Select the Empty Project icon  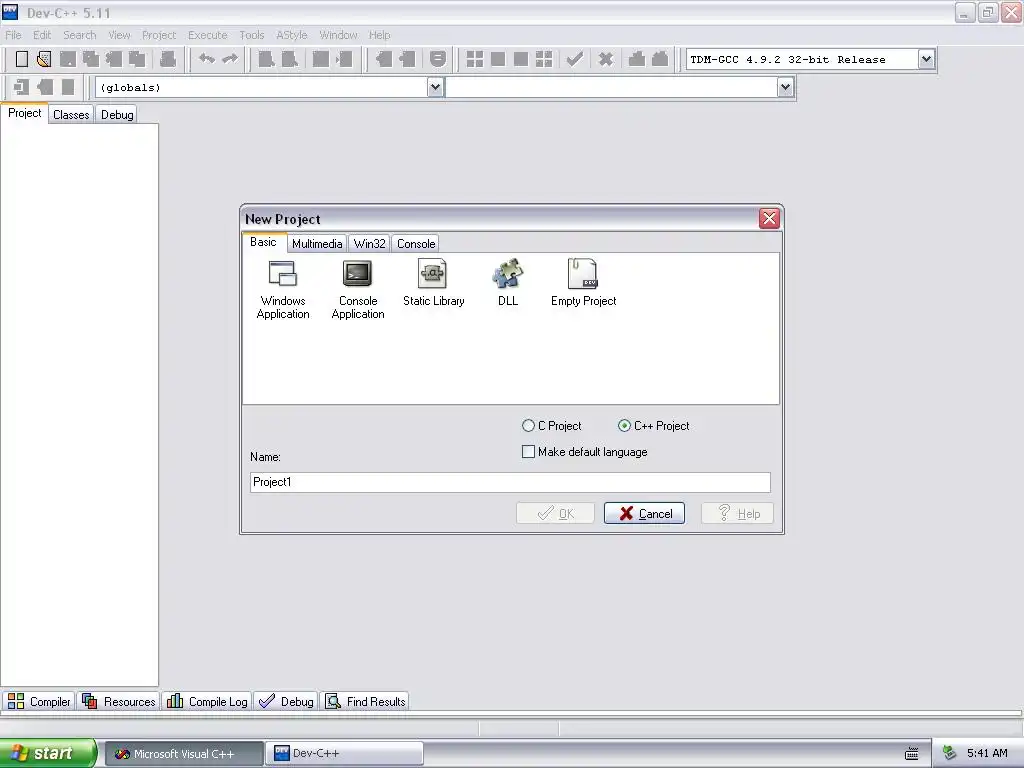tap(583, 283)
